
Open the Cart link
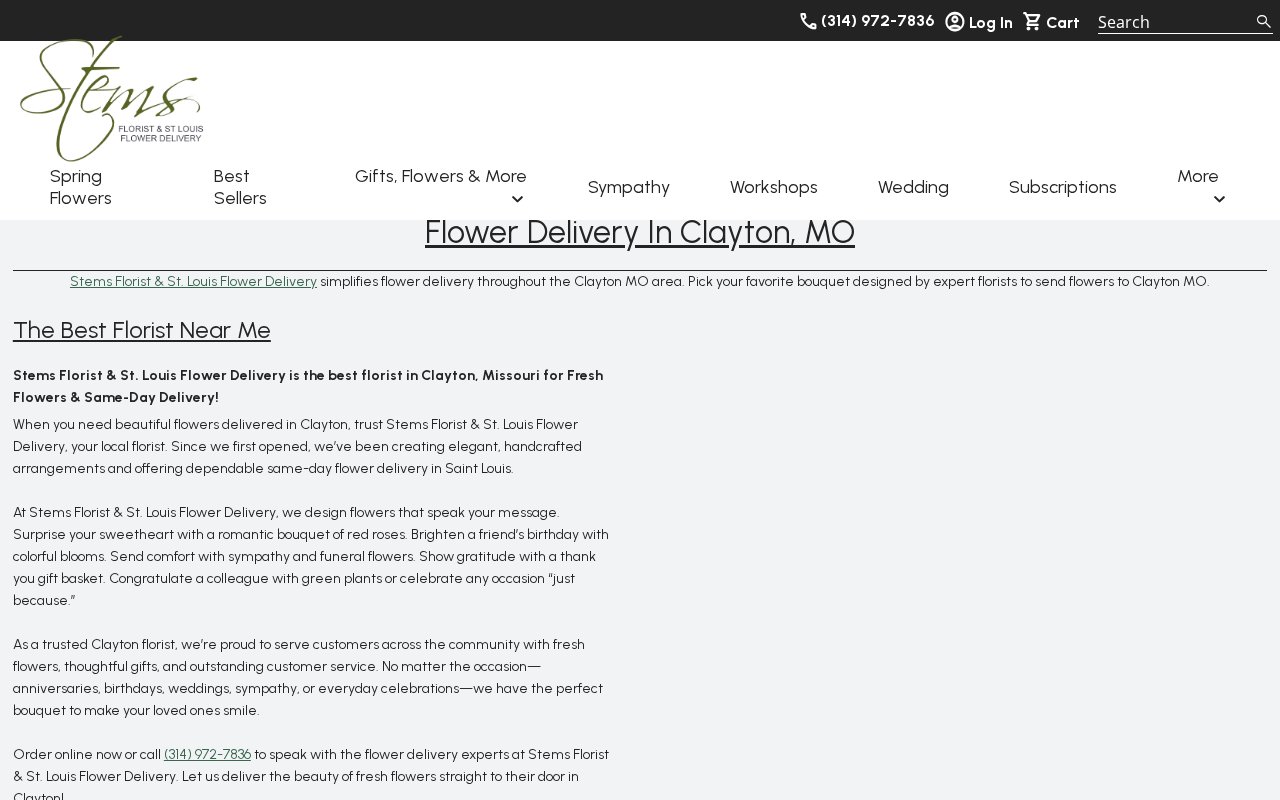click(x=1062, y=22)
